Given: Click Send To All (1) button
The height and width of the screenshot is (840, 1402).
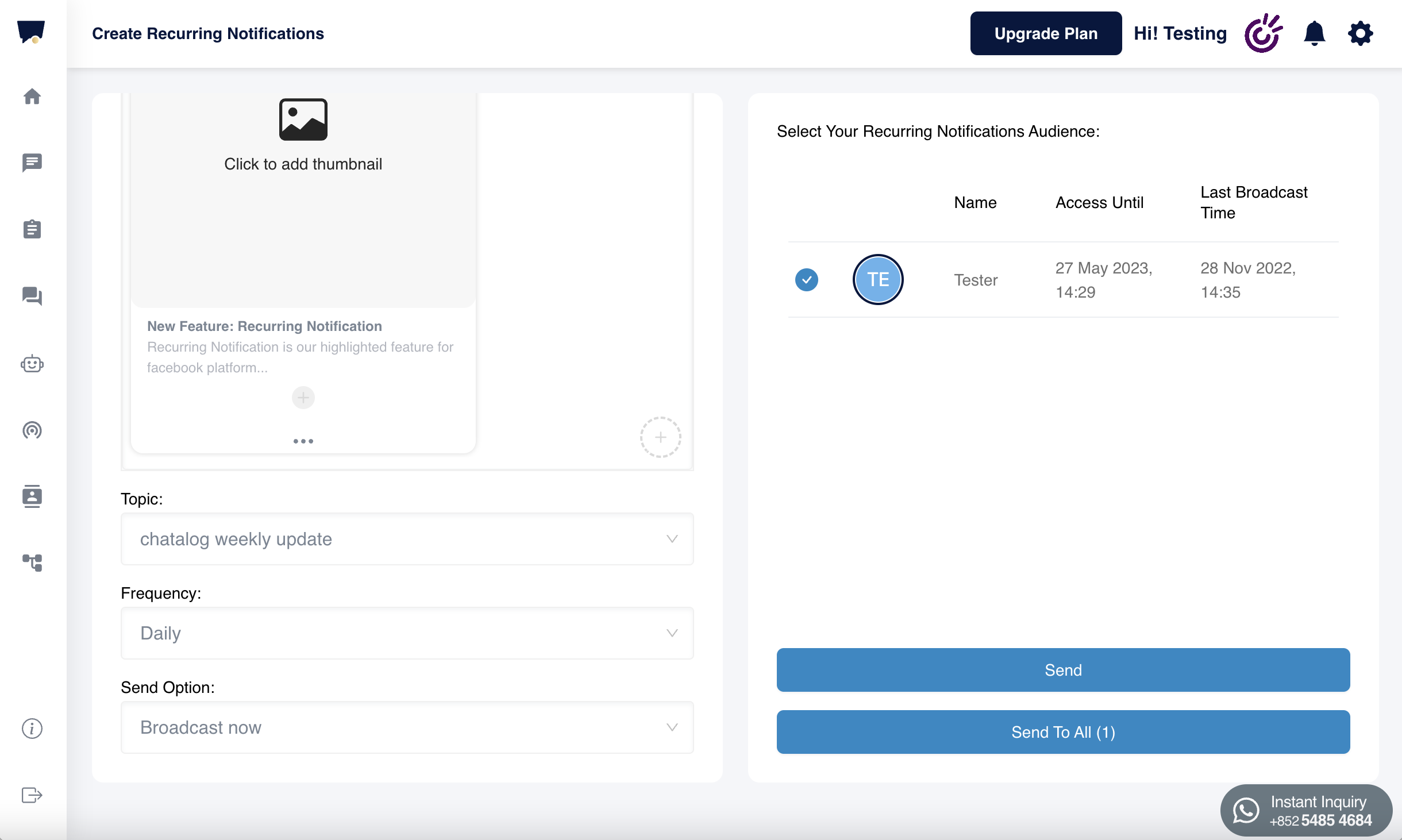Looking at the screenshot, I should 1063,732.
